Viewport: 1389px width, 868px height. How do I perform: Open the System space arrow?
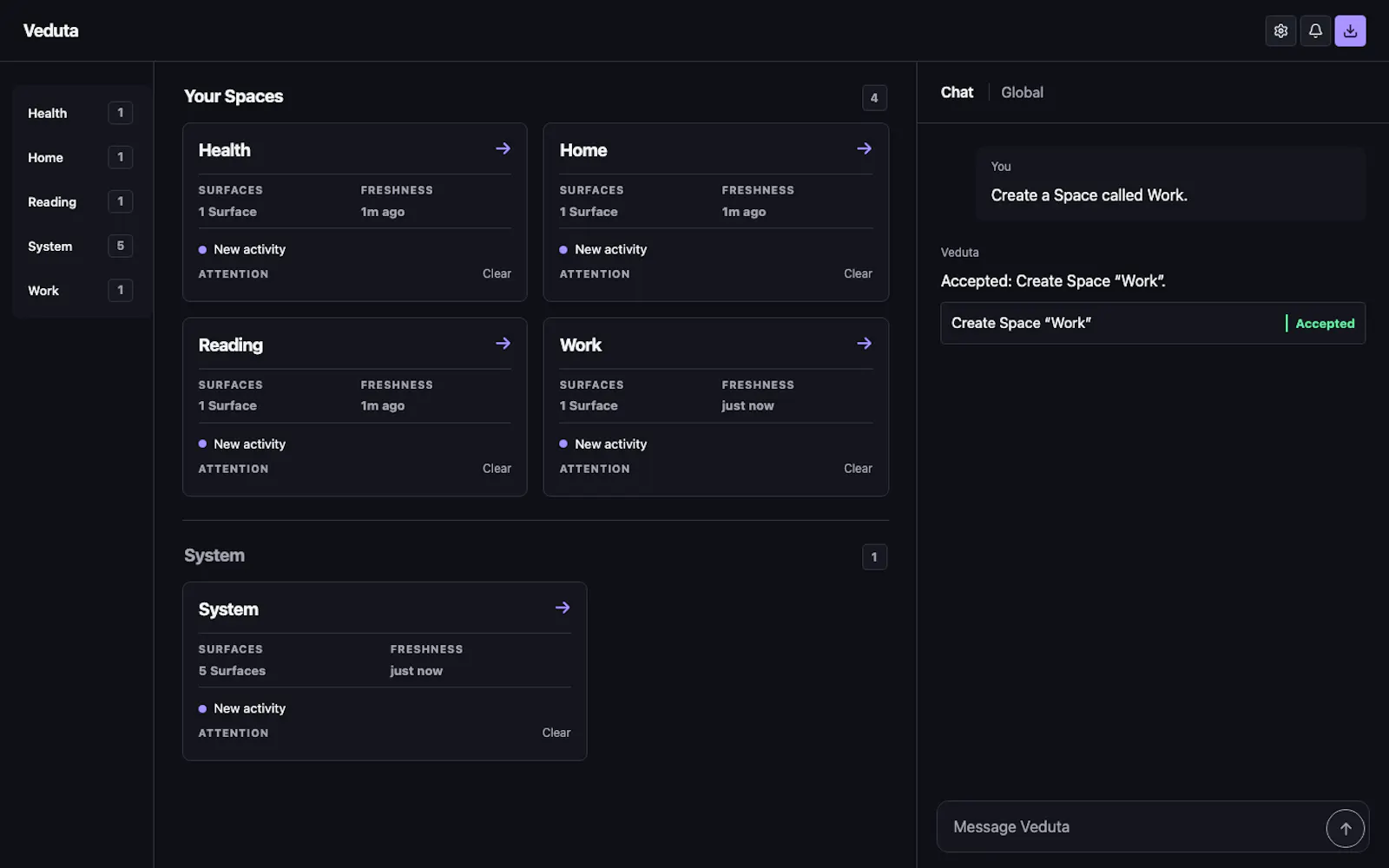(x=563, y=608)
